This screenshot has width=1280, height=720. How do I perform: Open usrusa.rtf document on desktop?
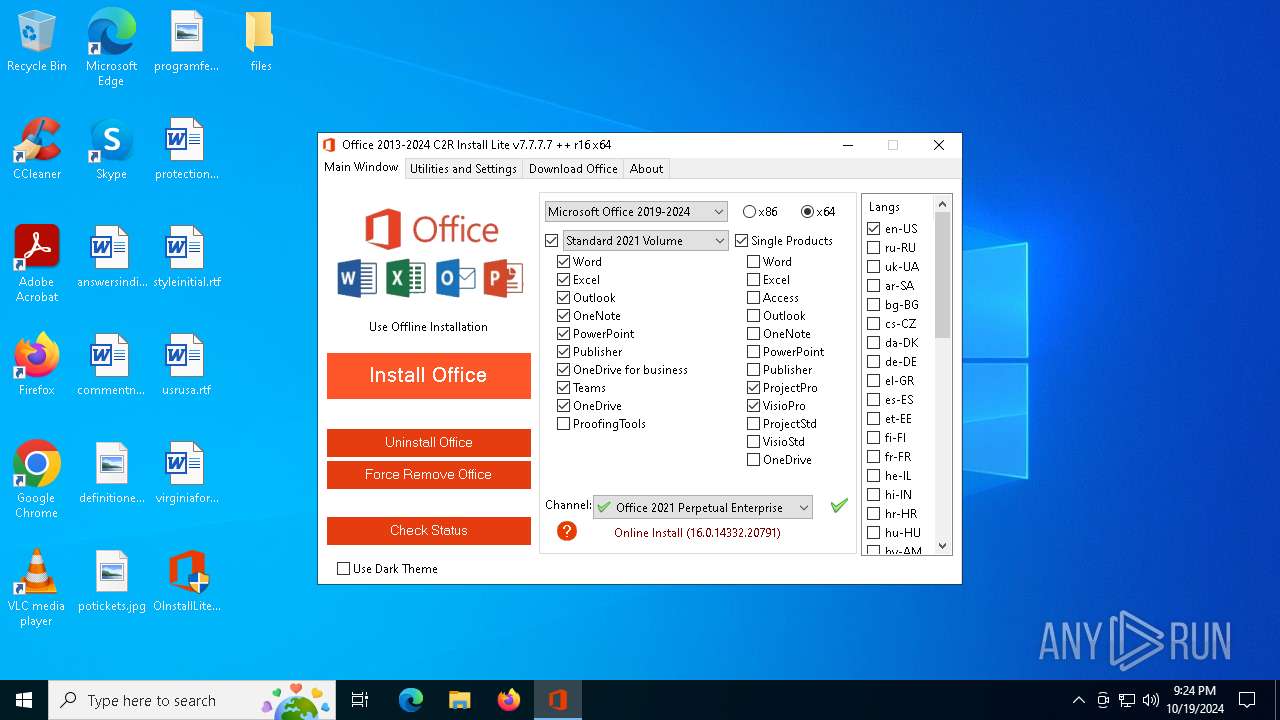[x=187, y=365]
